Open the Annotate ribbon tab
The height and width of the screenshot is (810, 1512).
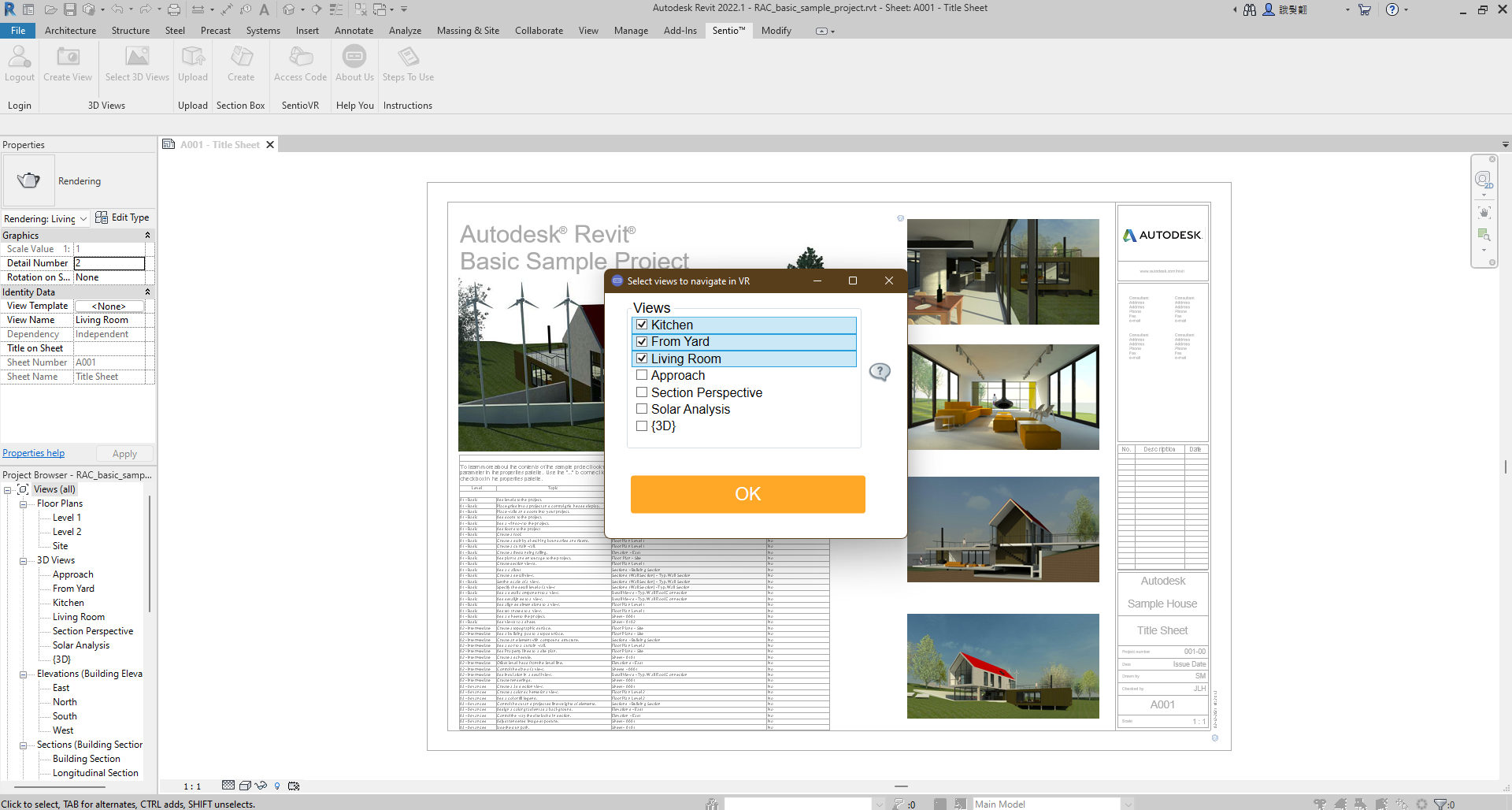point(354,31)
